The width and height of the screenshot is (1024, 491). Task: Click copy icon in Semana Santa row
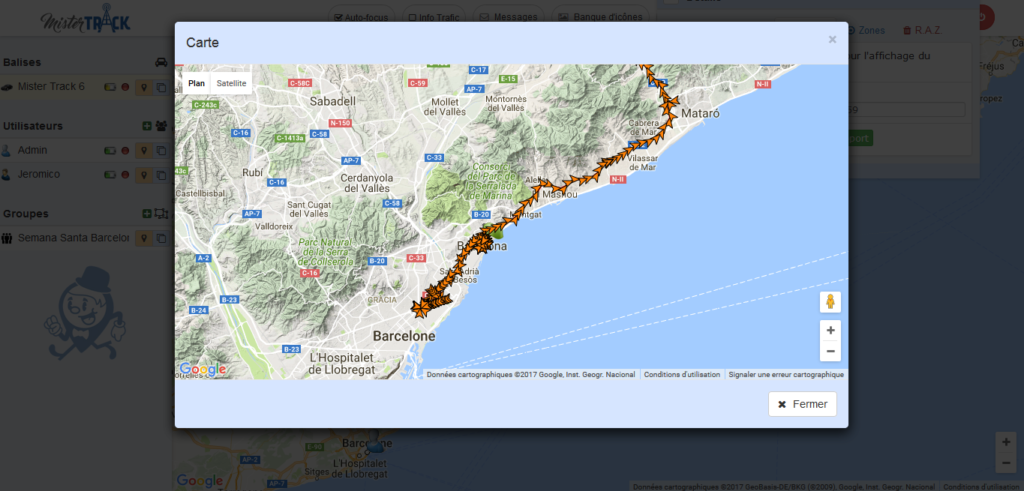pyautogui.click(x=161, y=238)
